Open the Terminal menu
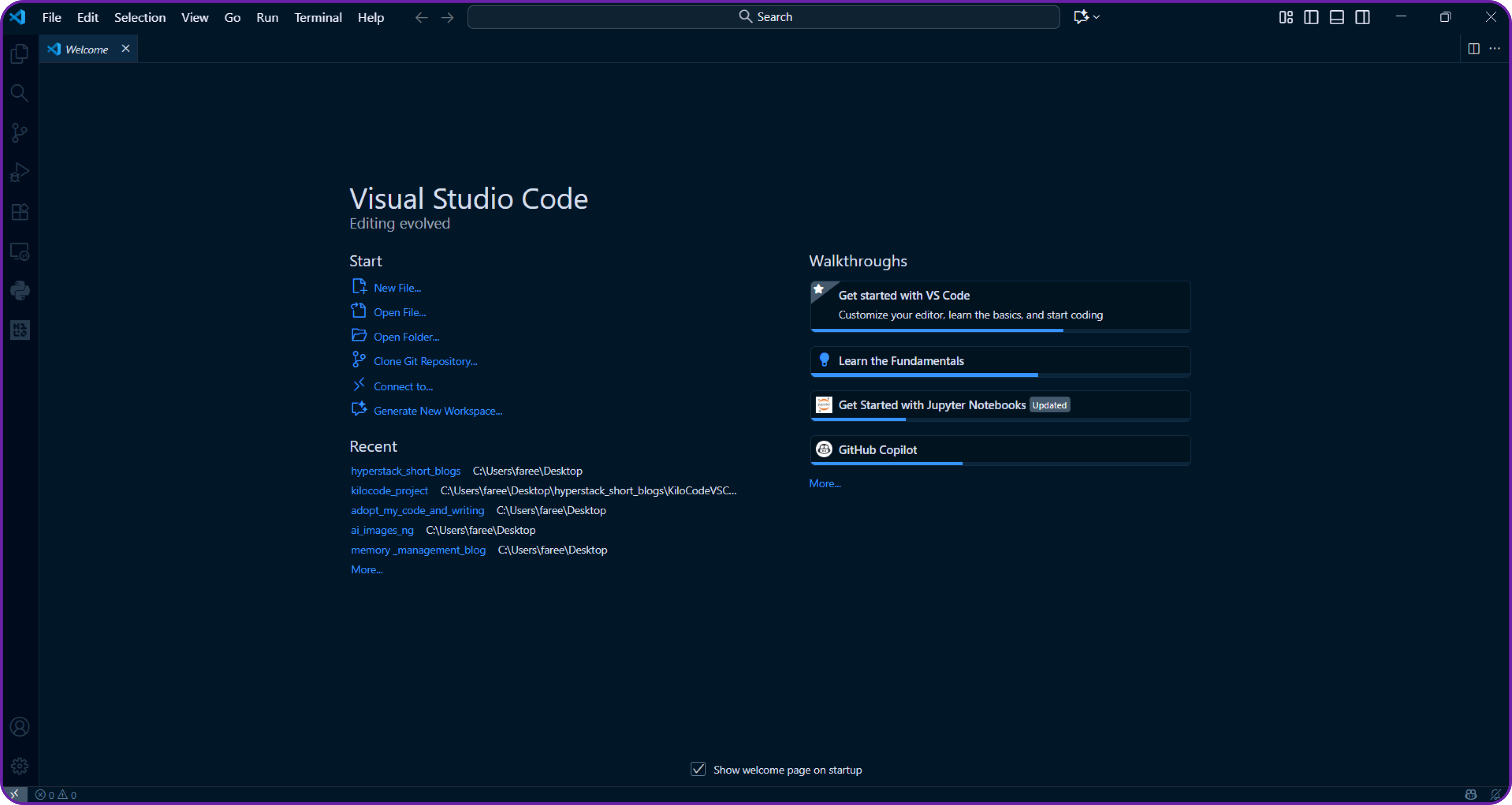This screenshot has height=805, width=1512. tap(318, 17)
